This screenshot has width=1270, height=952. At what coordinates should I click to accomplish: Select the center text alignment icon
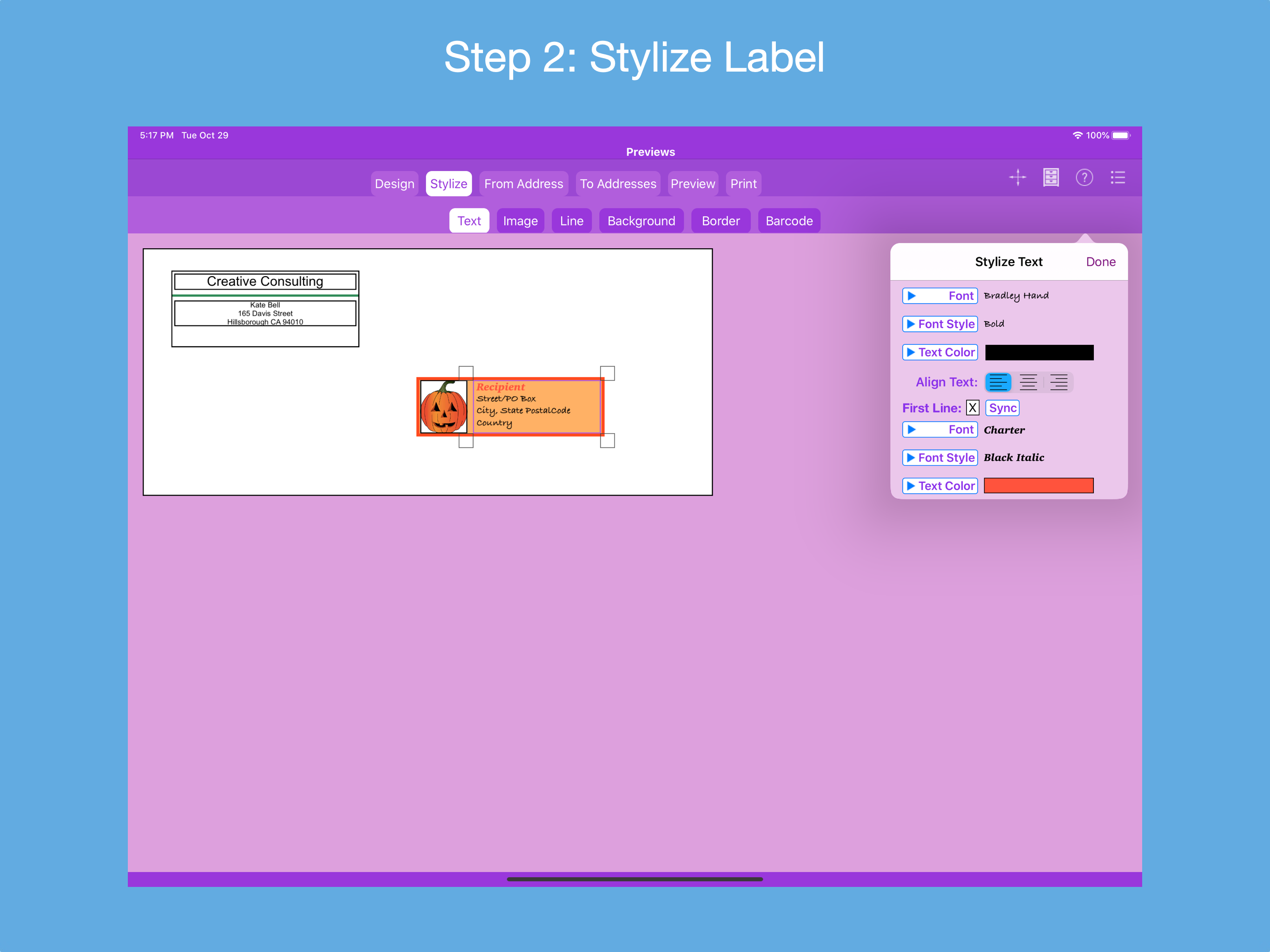point(1028,382)
